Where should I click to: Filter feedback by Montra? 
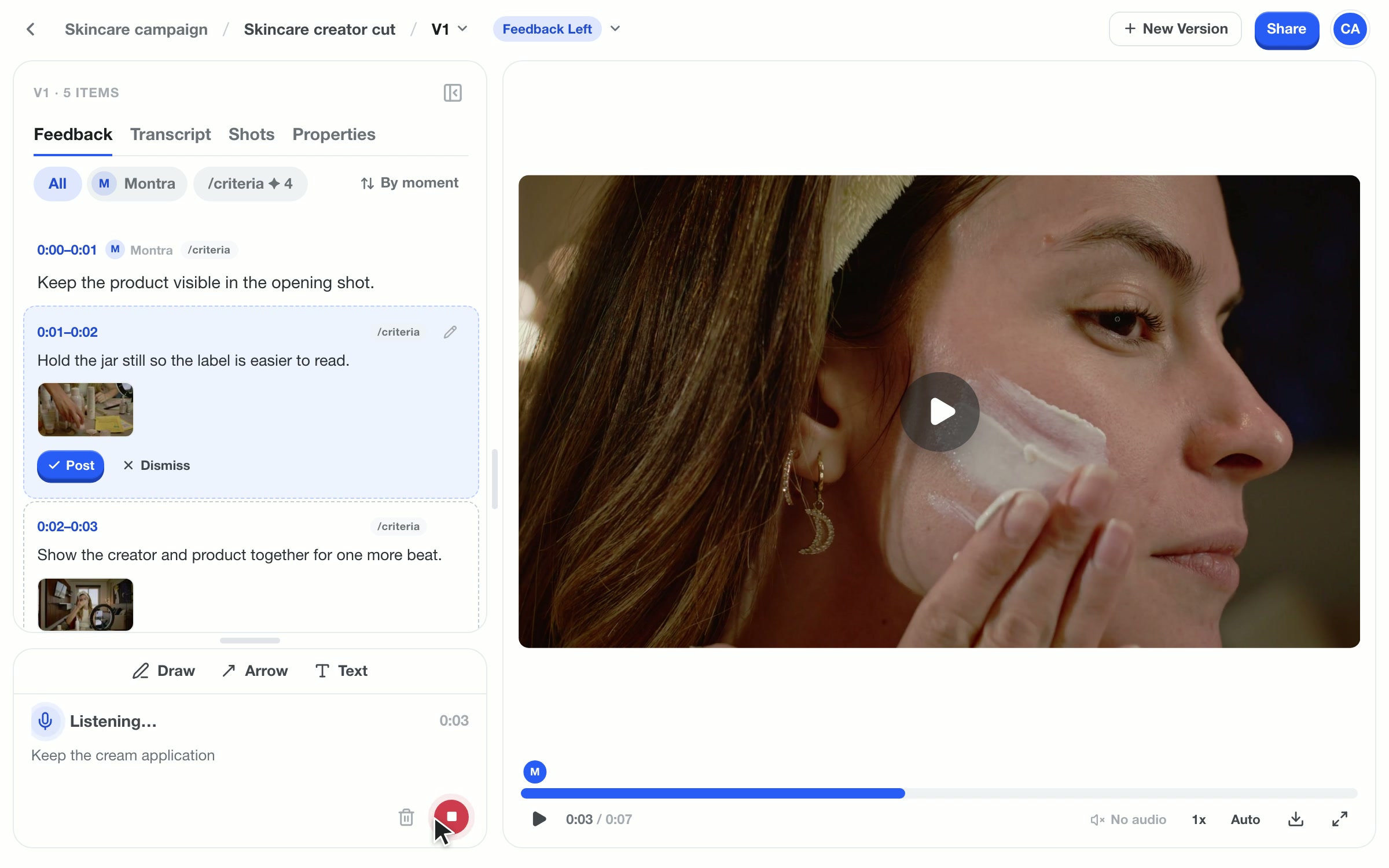point(137,183)
